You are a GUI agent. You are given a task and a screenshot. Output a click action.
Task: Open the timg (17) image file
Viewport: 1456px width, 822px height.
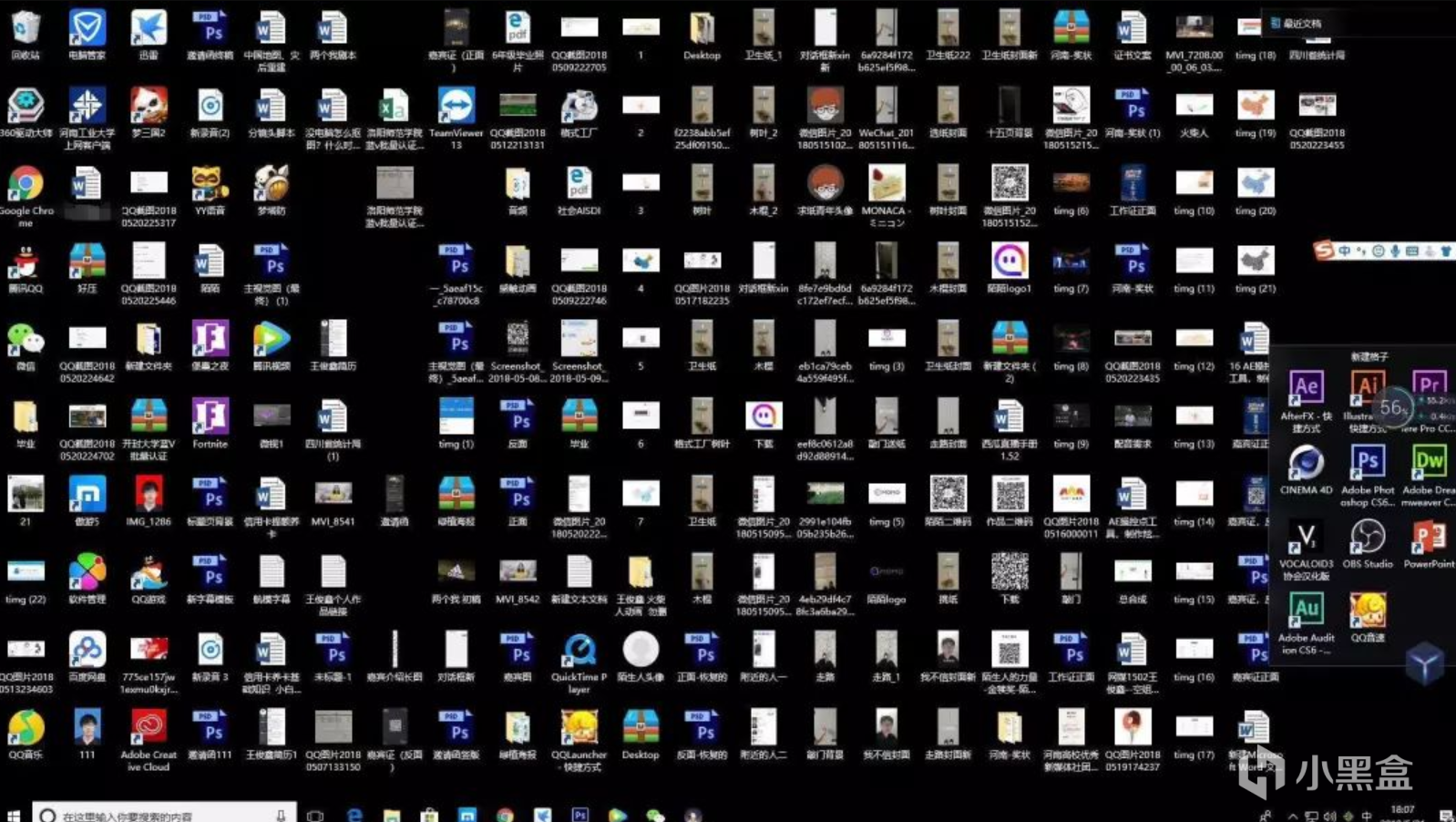click(x=1194, y=735)
